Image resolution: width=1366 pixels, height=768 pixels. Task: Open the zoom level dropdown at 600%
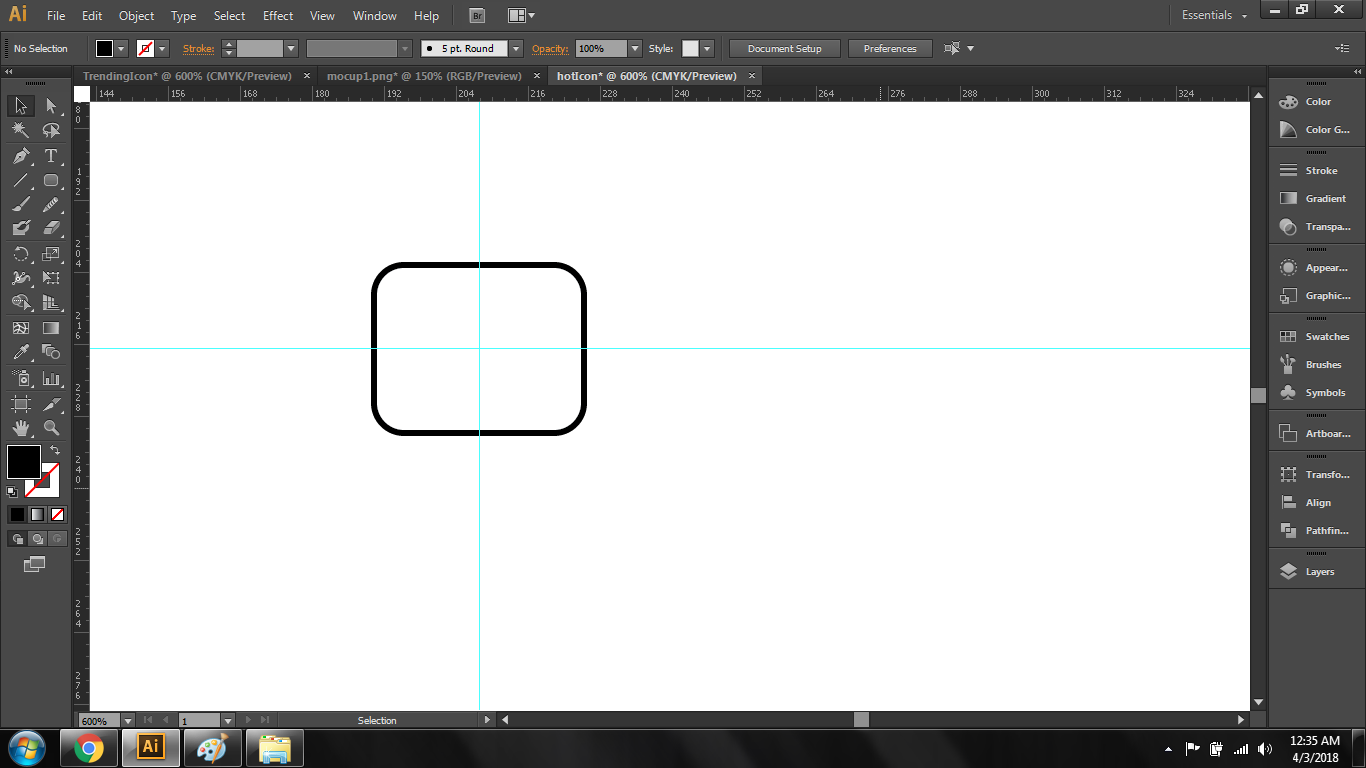(128, 720)
